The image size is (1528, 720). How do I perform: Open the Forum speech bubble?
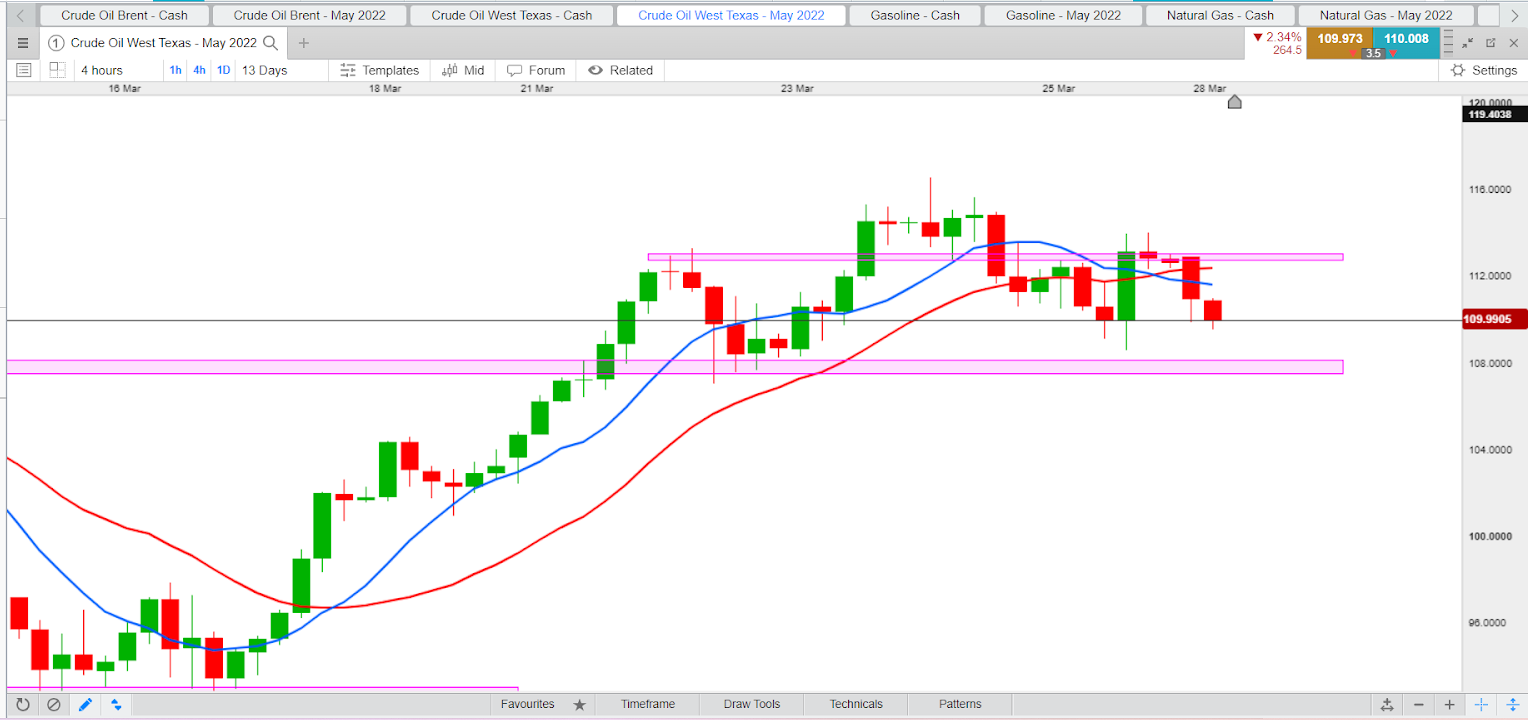(x=515, y=70)
